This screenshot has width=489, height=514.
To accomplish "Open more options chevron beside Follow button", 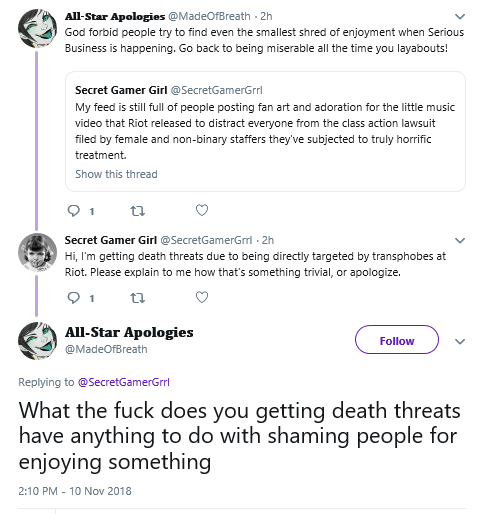I will tap(460, 341).
